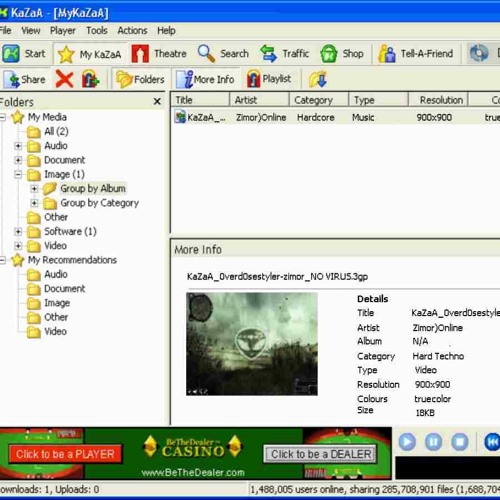This screenshot has width=500, height=500.
Task: Click the Pause button in the player
Action: point(433,442)
